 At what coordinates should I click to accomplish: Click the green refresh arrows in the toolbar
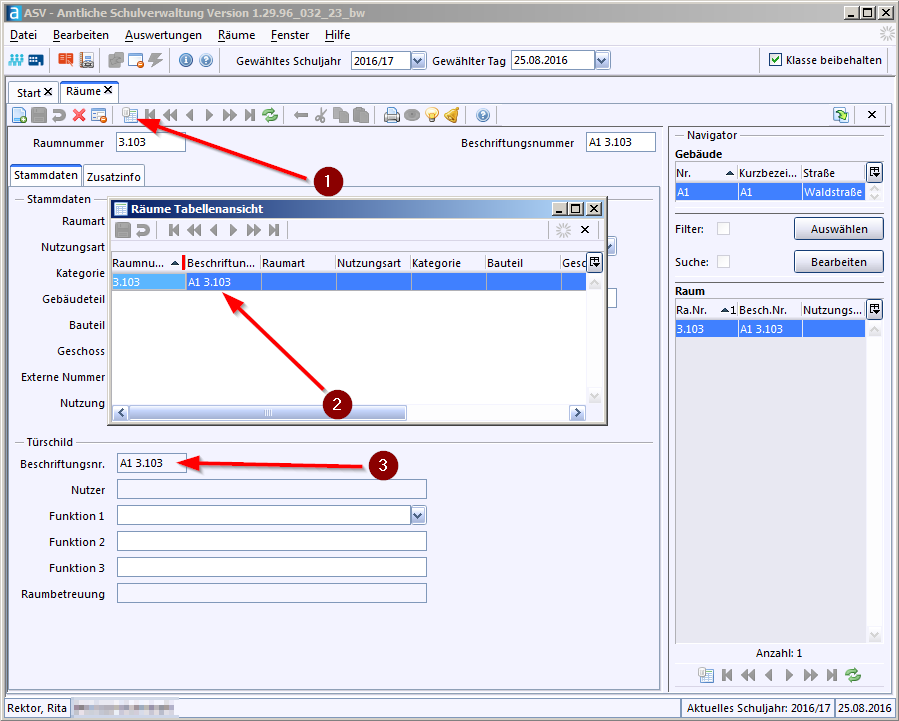point(270,115)
